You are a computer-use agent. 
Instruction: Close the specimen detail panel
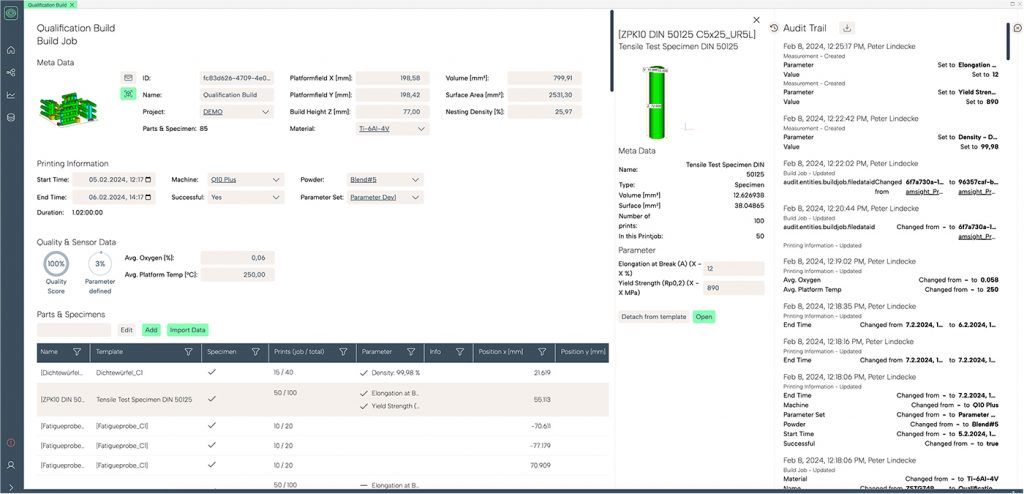point(756,20)
